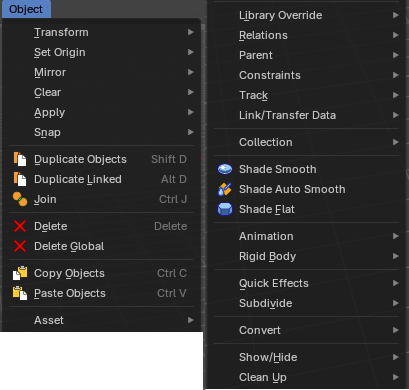The width and height of the screenshot is (409, 390).
Task: Open the Object menu header
Action: coord(26,9)
